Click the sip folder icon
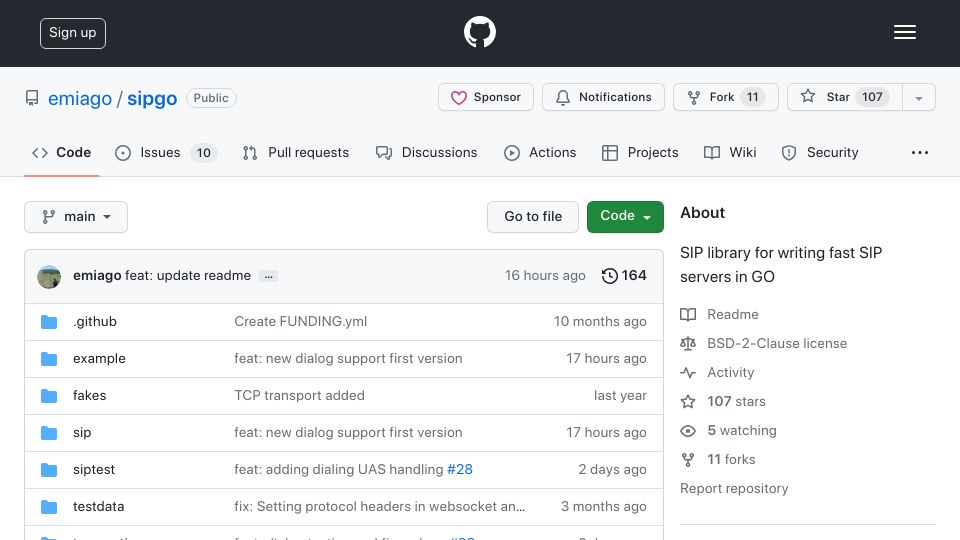 click(x=49, y=433)
